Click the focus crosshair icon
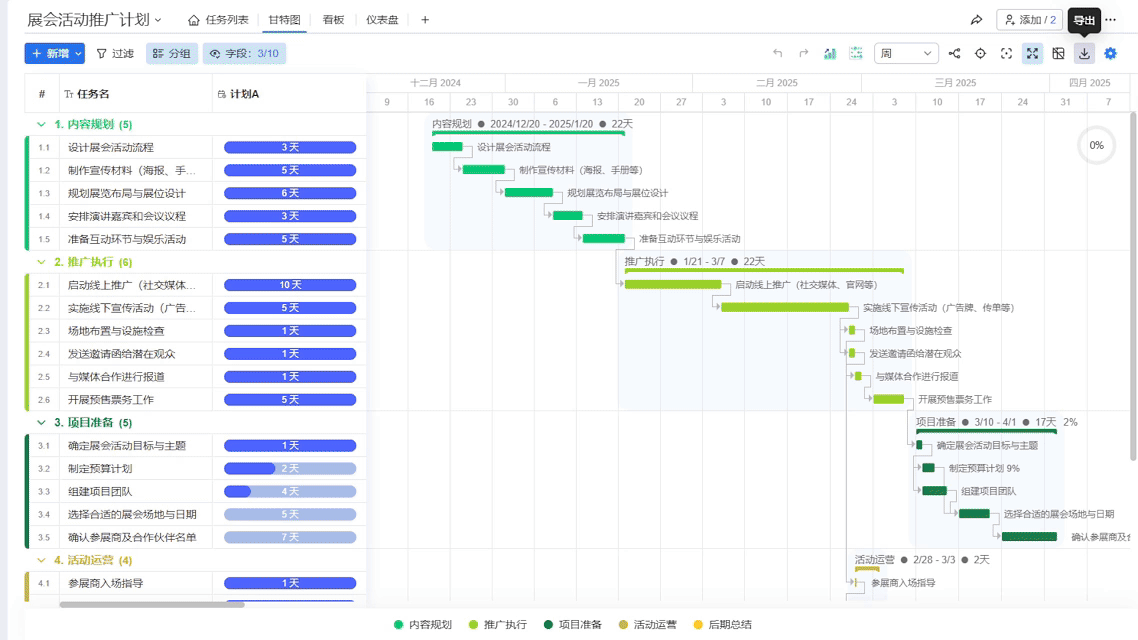Image resolution: width=1138 pixels, height=640 pixels. [1005, 54]
